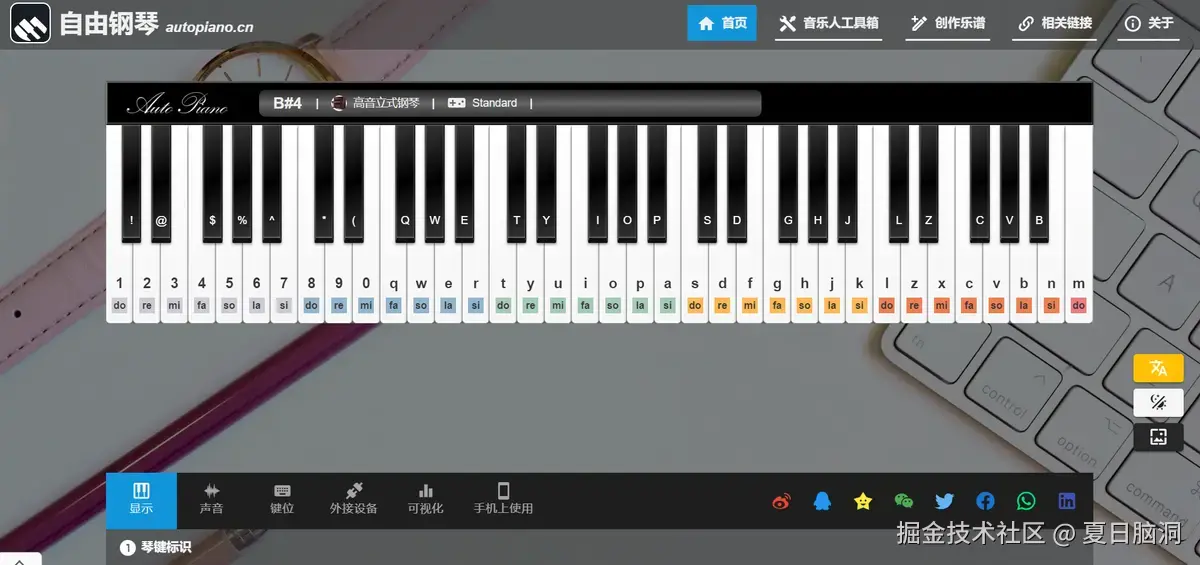Play white key labeled k

pyautogui.click(x=859, y=285)
